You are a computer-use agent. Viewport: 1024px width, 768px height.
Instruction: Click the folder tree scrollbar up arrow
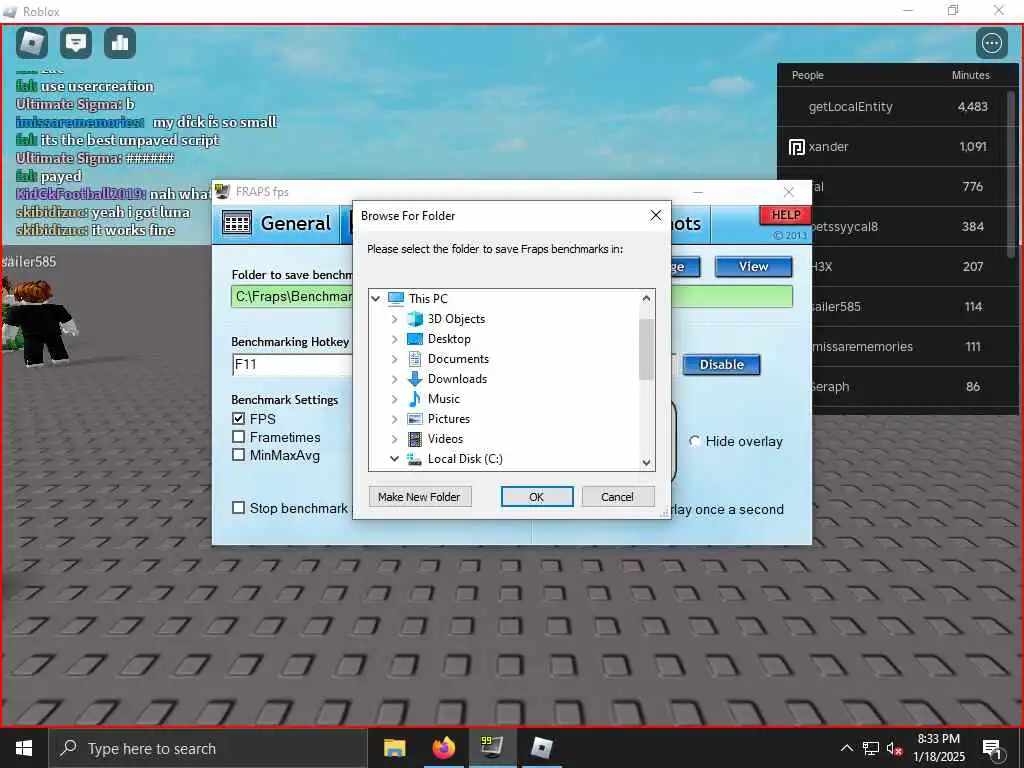(x=647, y=298)
